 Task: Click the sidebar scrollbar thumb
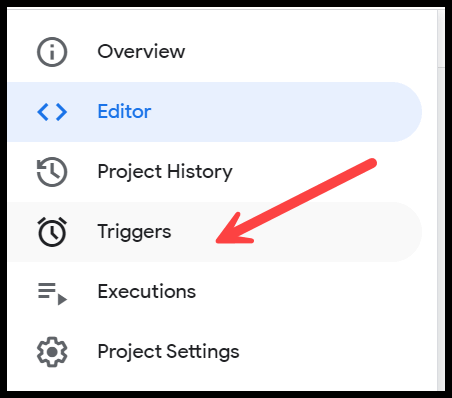[441, 38]
